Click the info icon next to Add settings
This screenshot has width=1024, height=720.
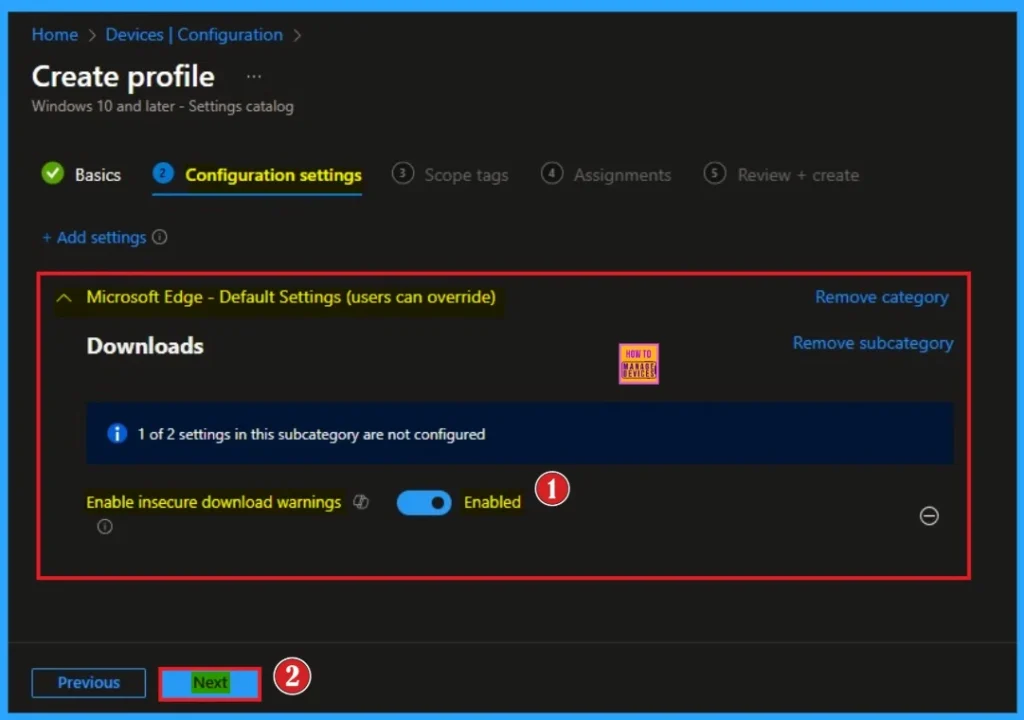tap(160, 237)
